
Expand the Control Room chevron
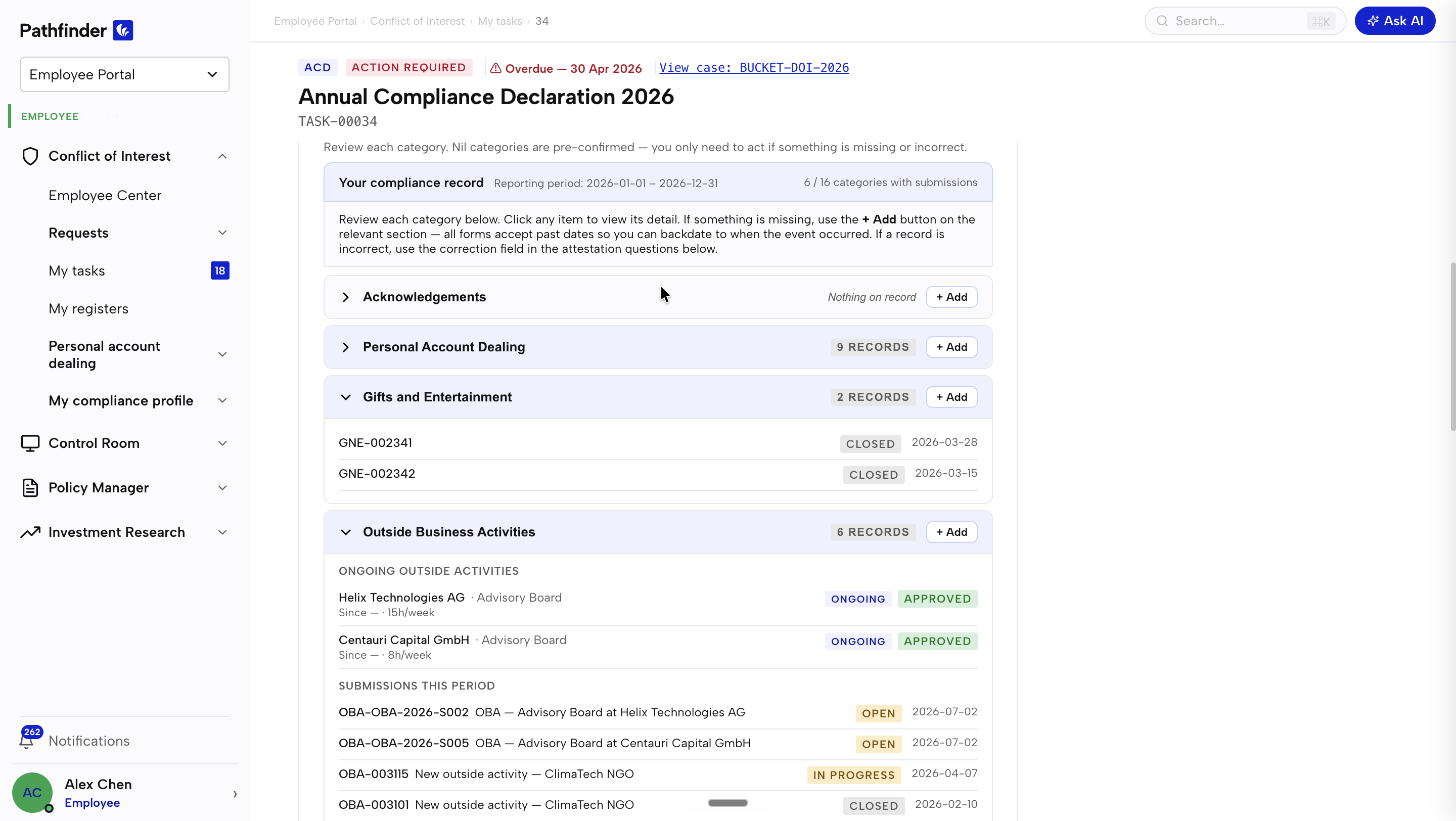click(222, 443)
